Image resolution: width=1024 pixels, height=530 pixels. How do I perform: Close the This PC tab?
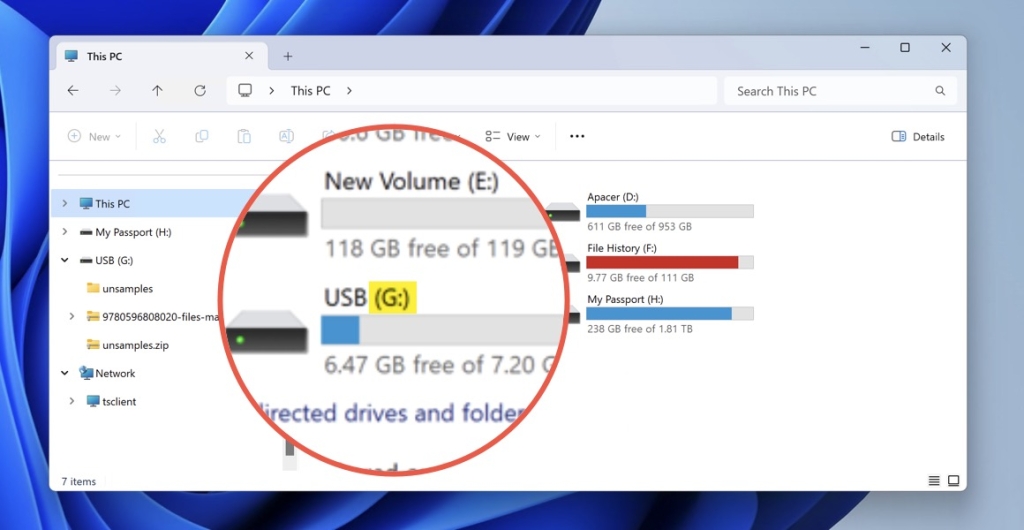click(x=249, y=56)
